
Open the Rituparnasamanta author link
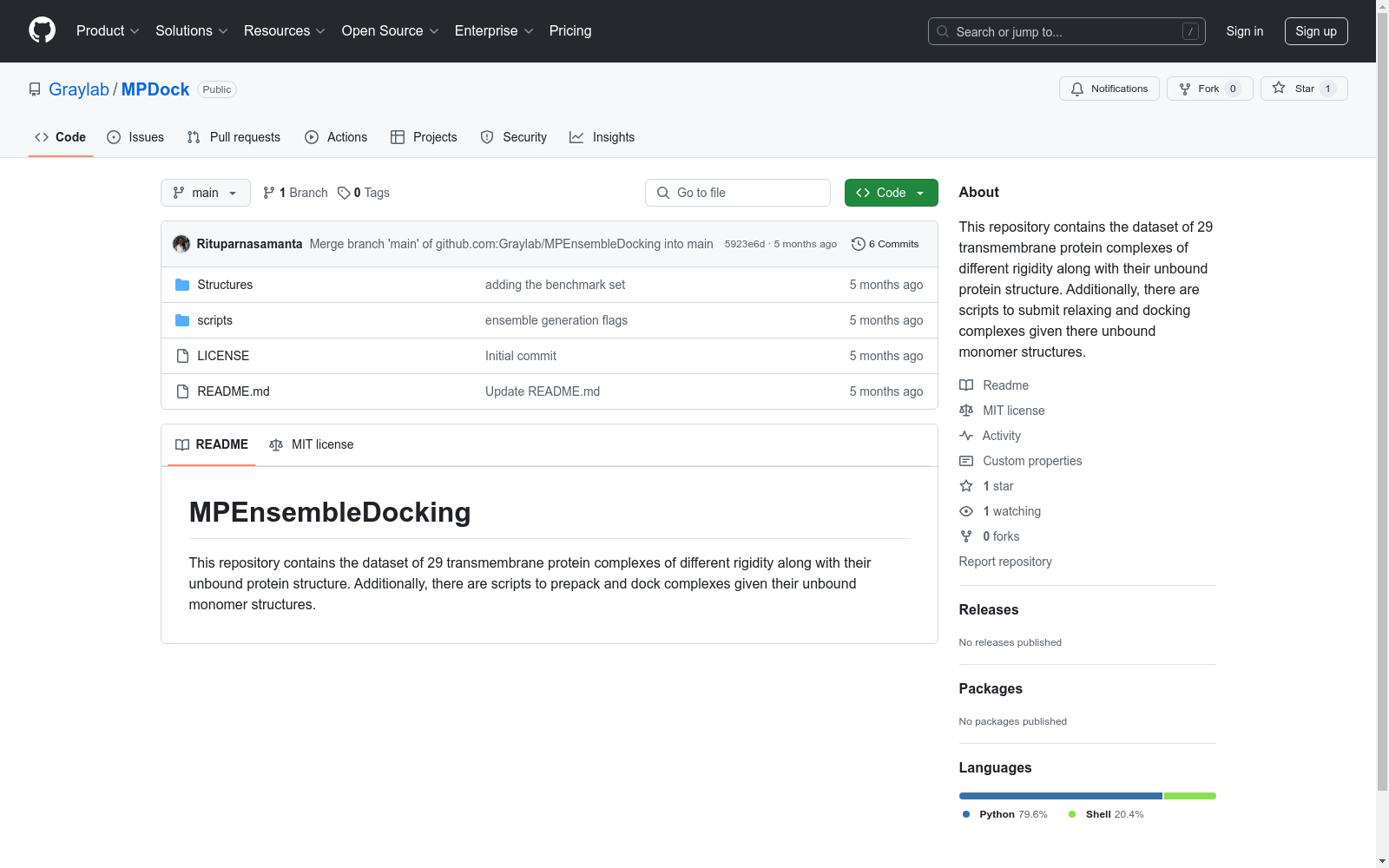[x=250, y=244]
